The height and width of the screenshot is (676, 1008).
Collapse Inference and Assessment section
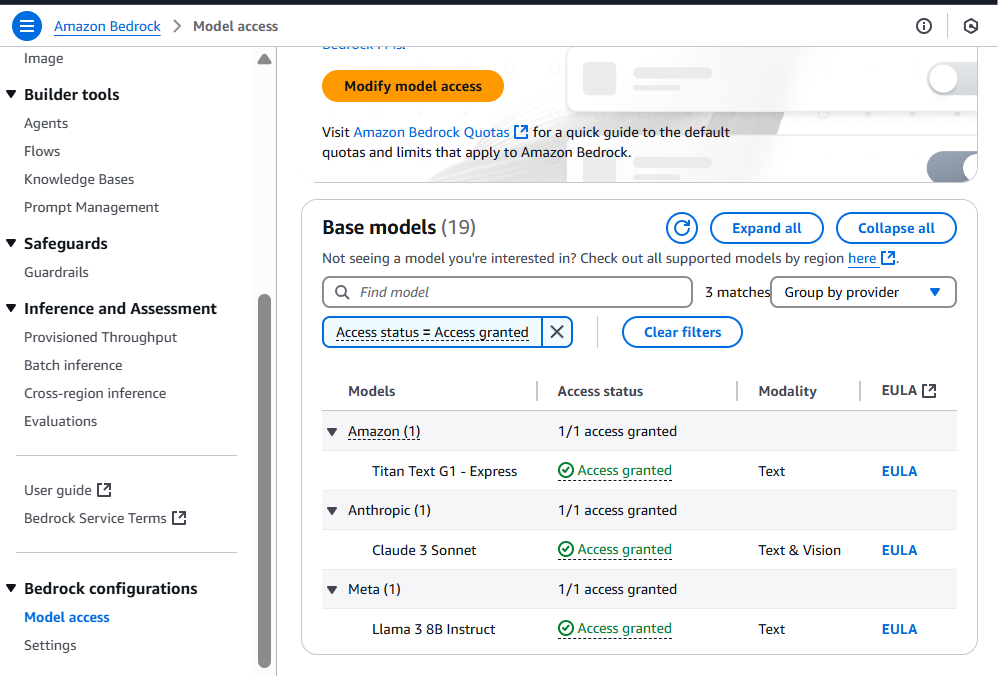(x=11, y=308)
